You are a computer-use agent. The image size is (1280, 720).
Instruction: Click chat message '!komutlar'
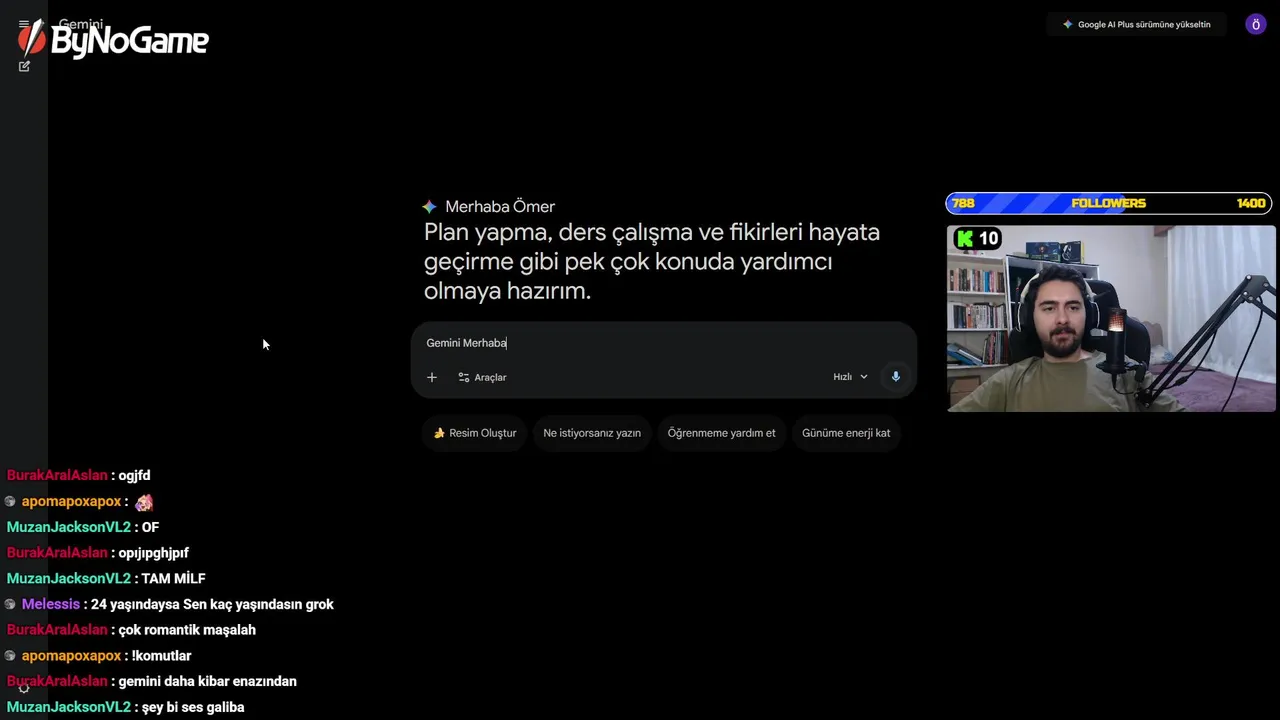coord(161,656)
